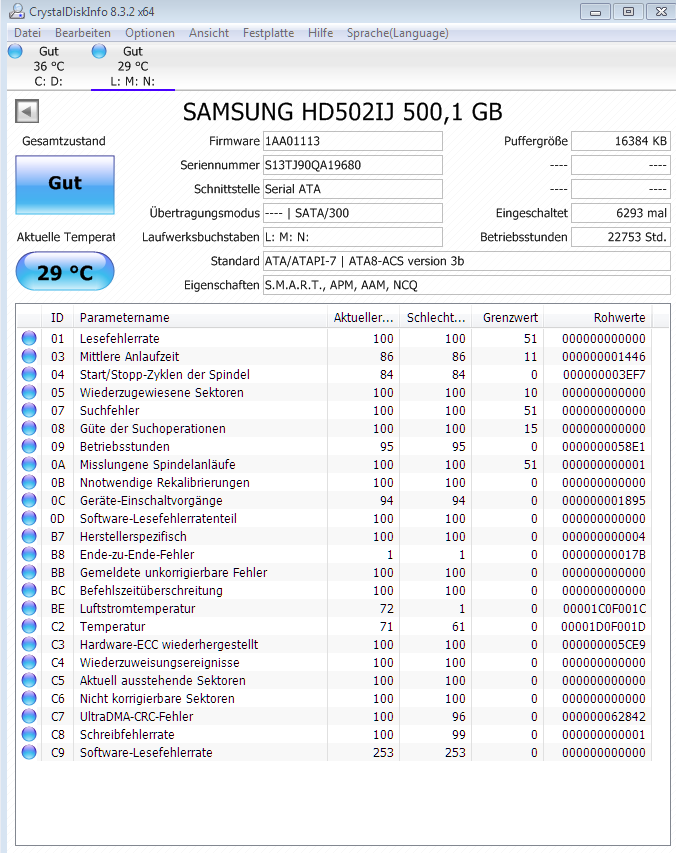Screen dimensions: 676x853
Task: Click status icon of C2 Temperatur row
Action: click(x=29, y=626)
